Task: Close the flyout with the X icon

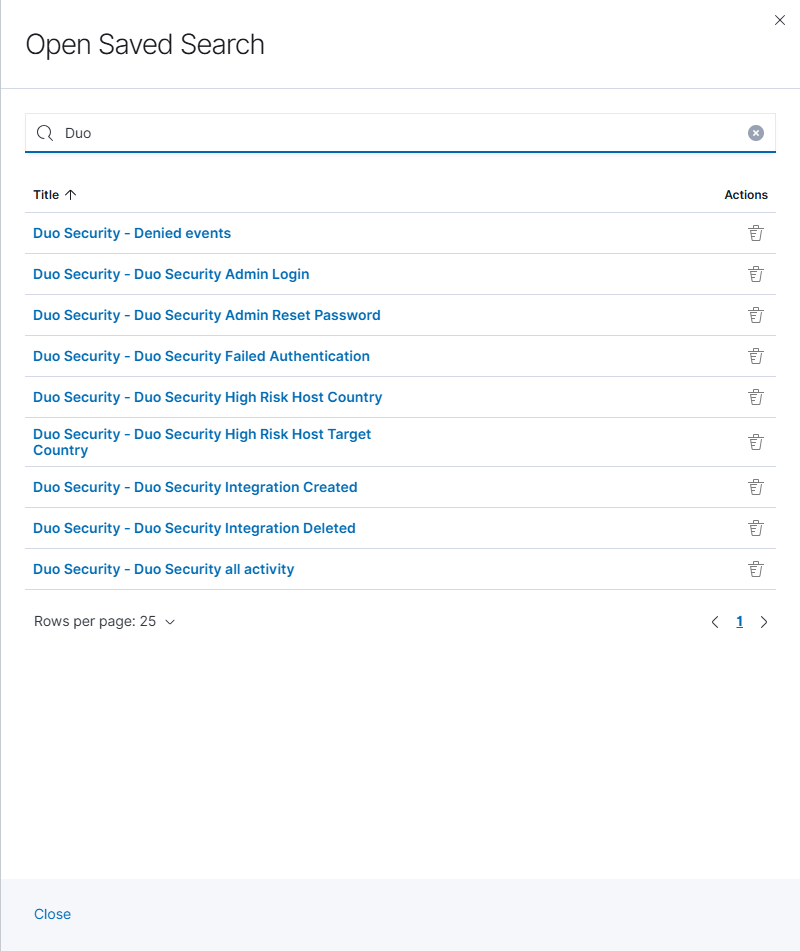Action: 779,20
